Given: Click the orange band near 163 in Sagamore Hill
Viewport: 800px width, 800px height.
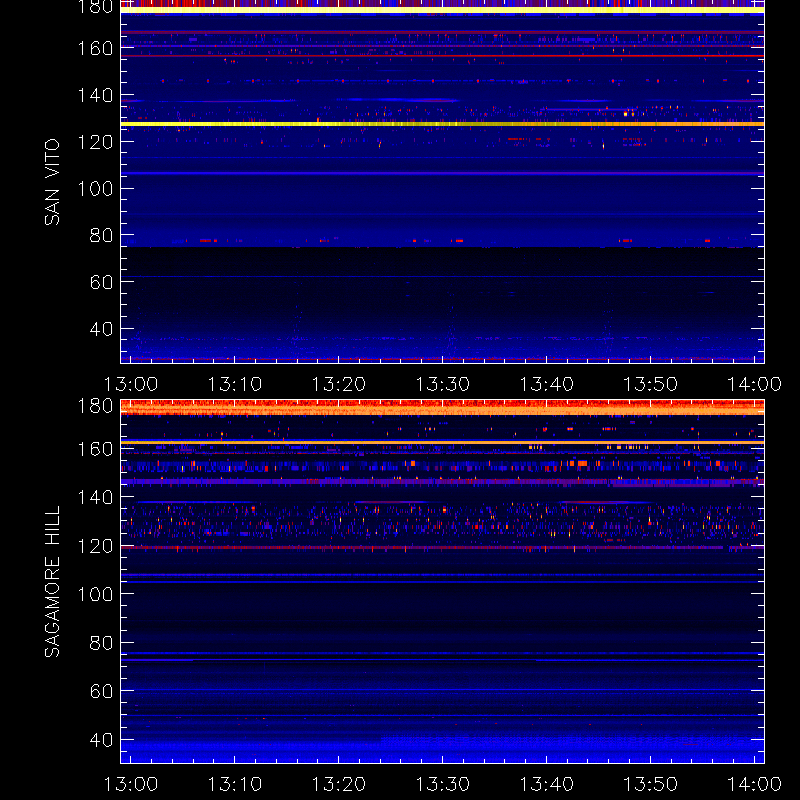Looking at the screenshot, I should (442, 442).
